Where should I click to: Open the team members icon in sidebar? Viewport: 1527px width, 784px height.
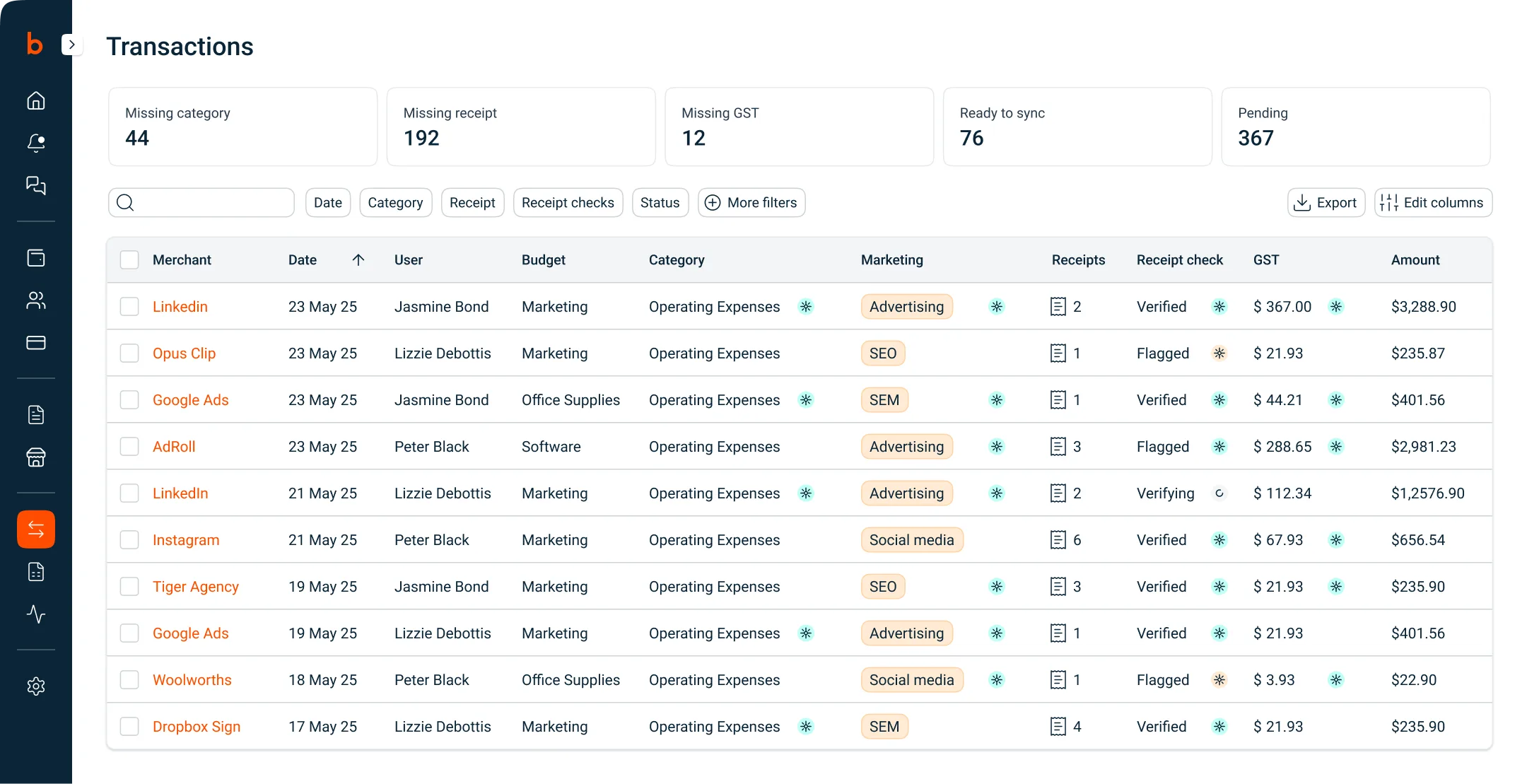tap(35, 300)
